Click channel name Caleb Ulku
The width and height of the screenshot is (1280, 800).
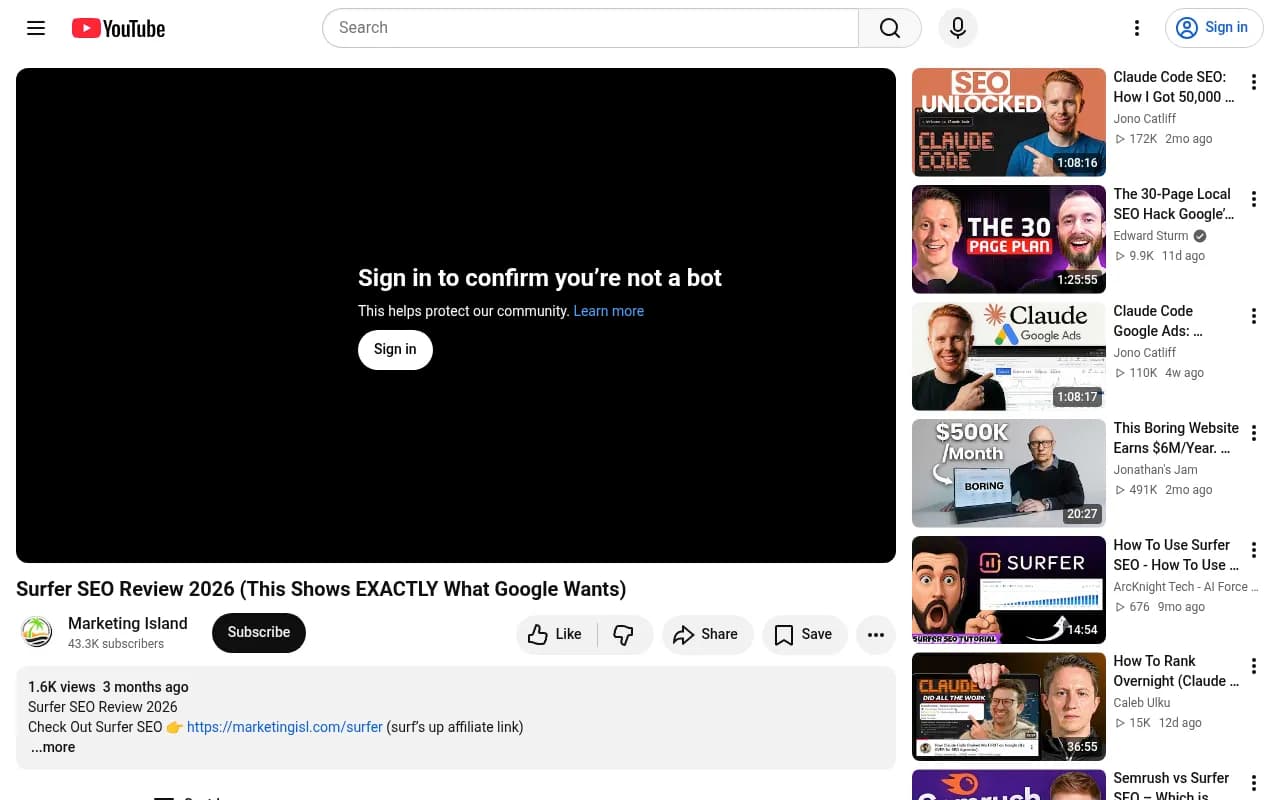(x=1142, y=703)
